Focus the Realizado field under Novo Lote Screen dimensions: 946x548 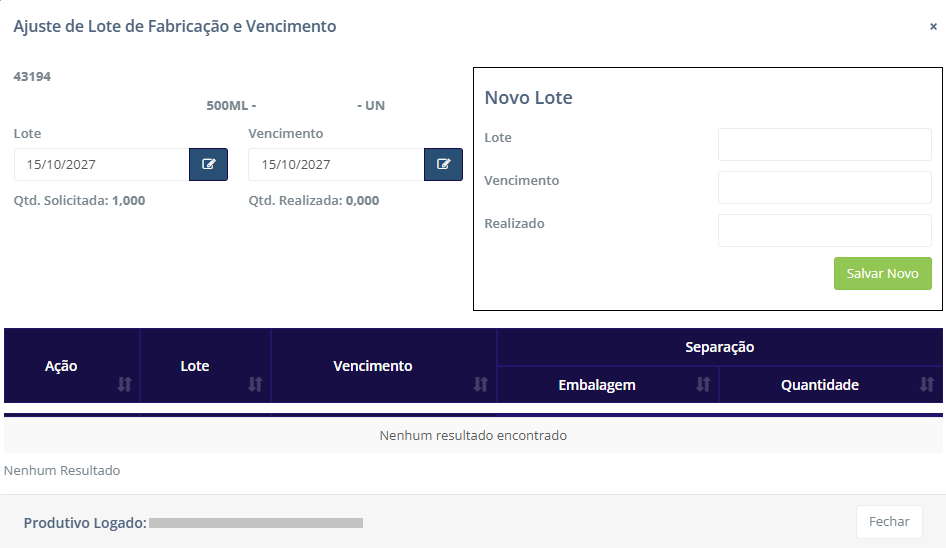click(x=824, y=230)
